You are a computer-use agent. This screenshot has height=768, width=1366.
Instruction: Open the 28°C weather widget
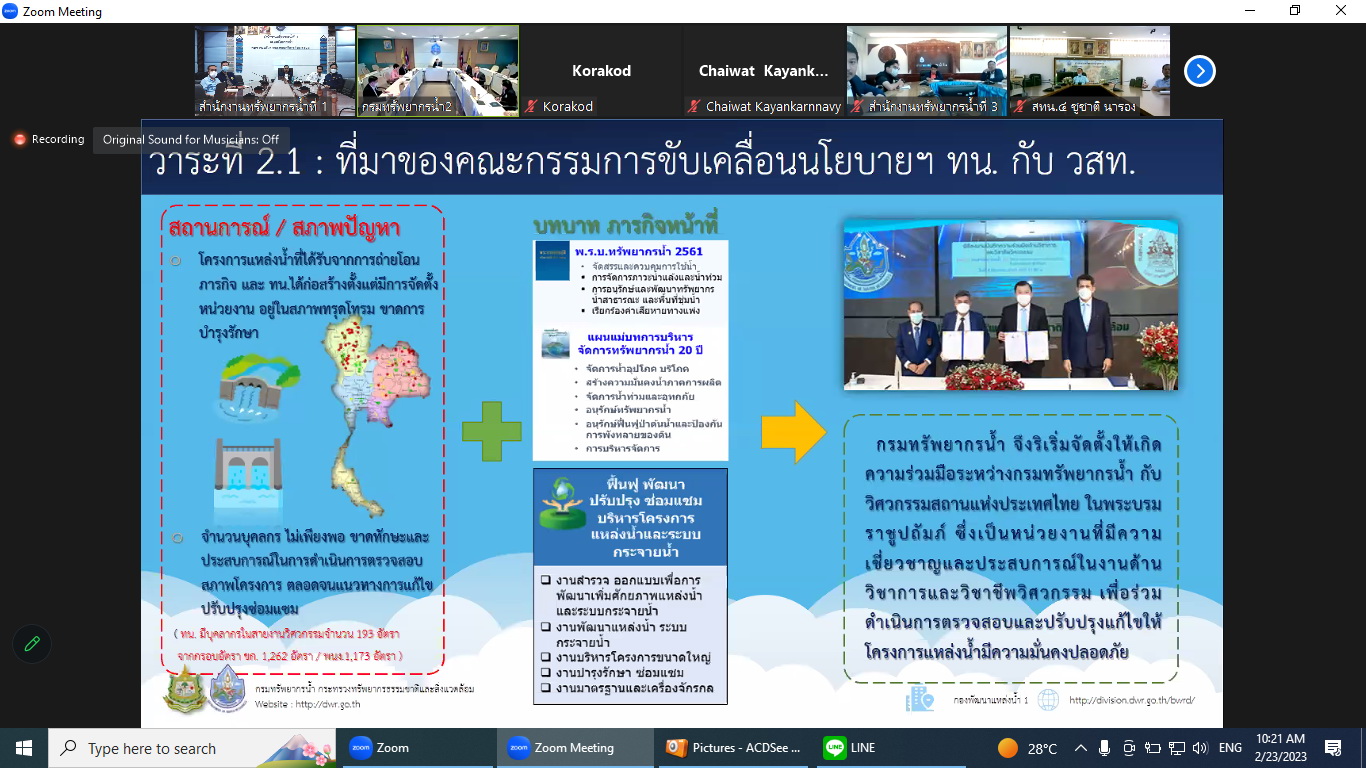click(x=1027, y=748)
